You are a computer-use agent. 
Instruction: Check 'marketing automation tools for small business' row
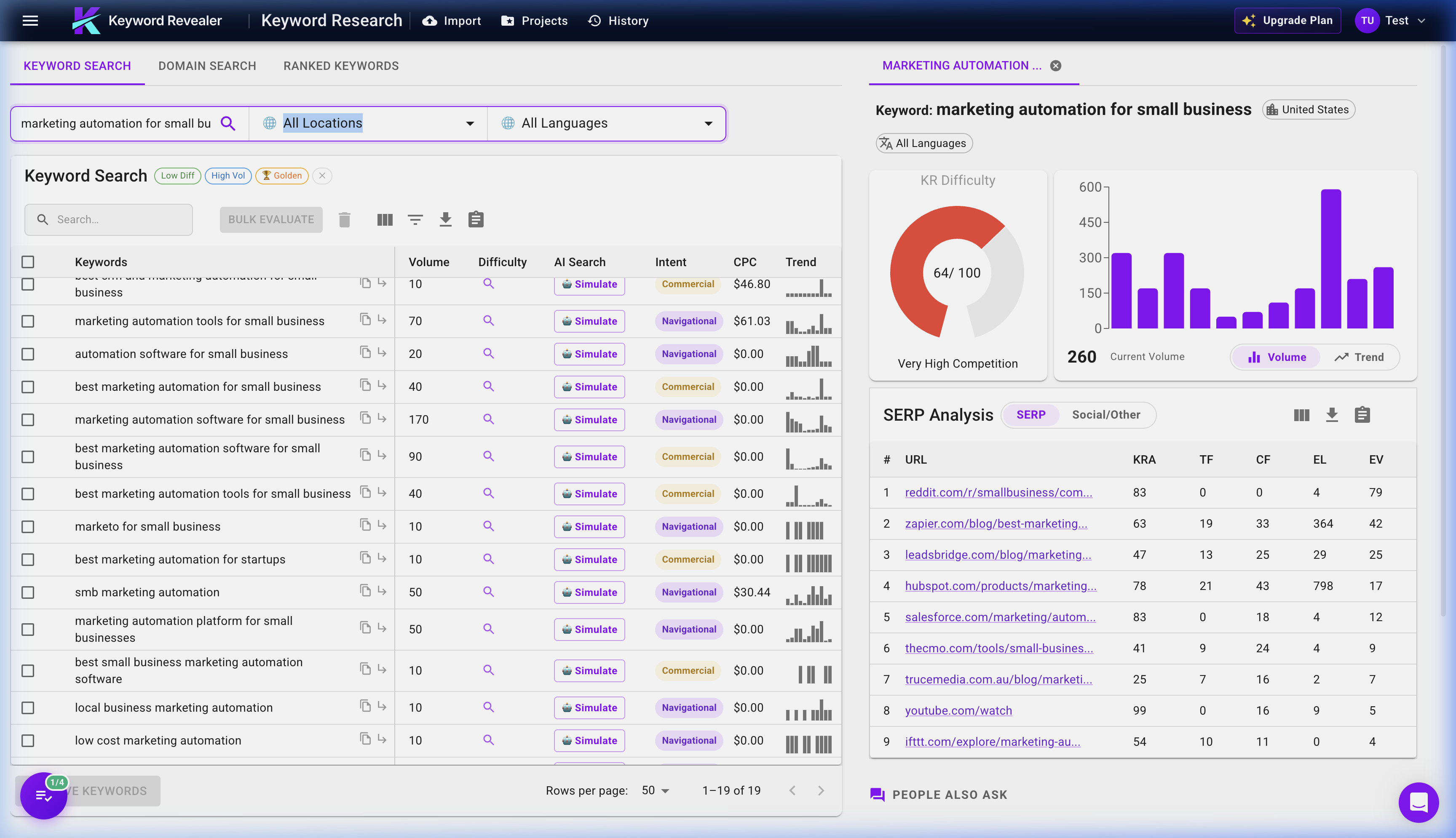tap(28, 321)
